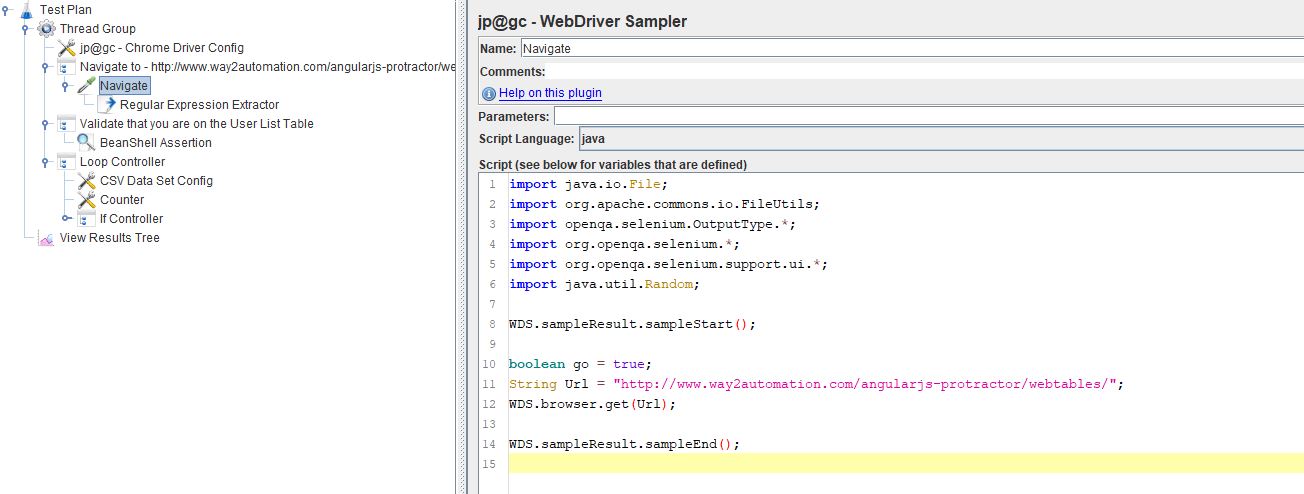Click the View Results Tree graph icon

click(x=46, y=238)
